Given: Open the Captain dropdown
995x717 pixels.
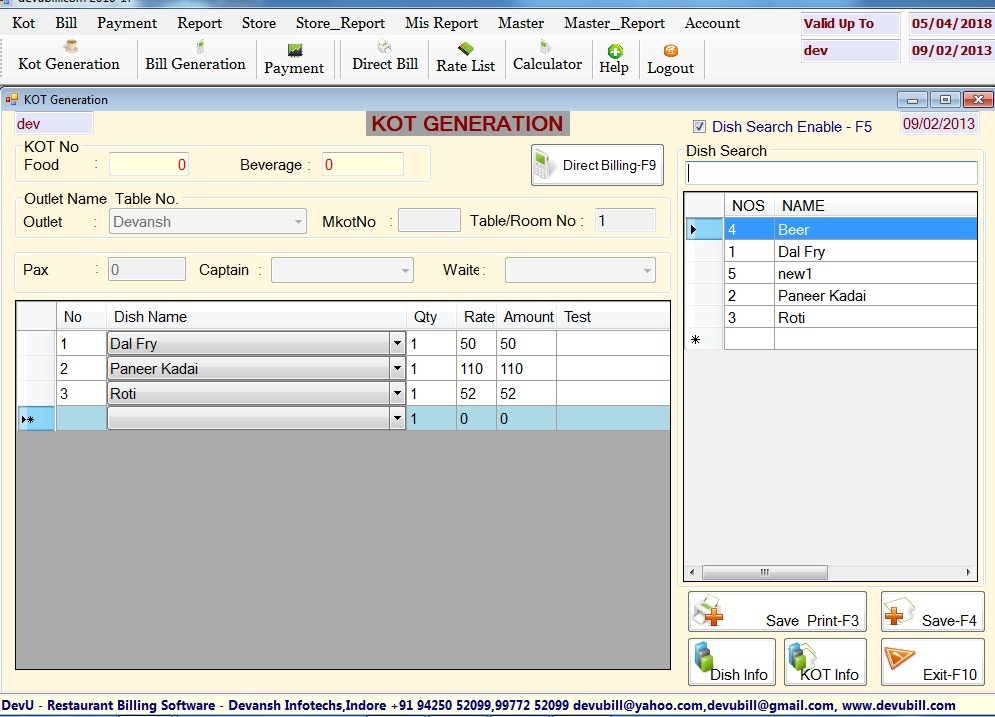Looking at the screenshot, I should 404,270.
